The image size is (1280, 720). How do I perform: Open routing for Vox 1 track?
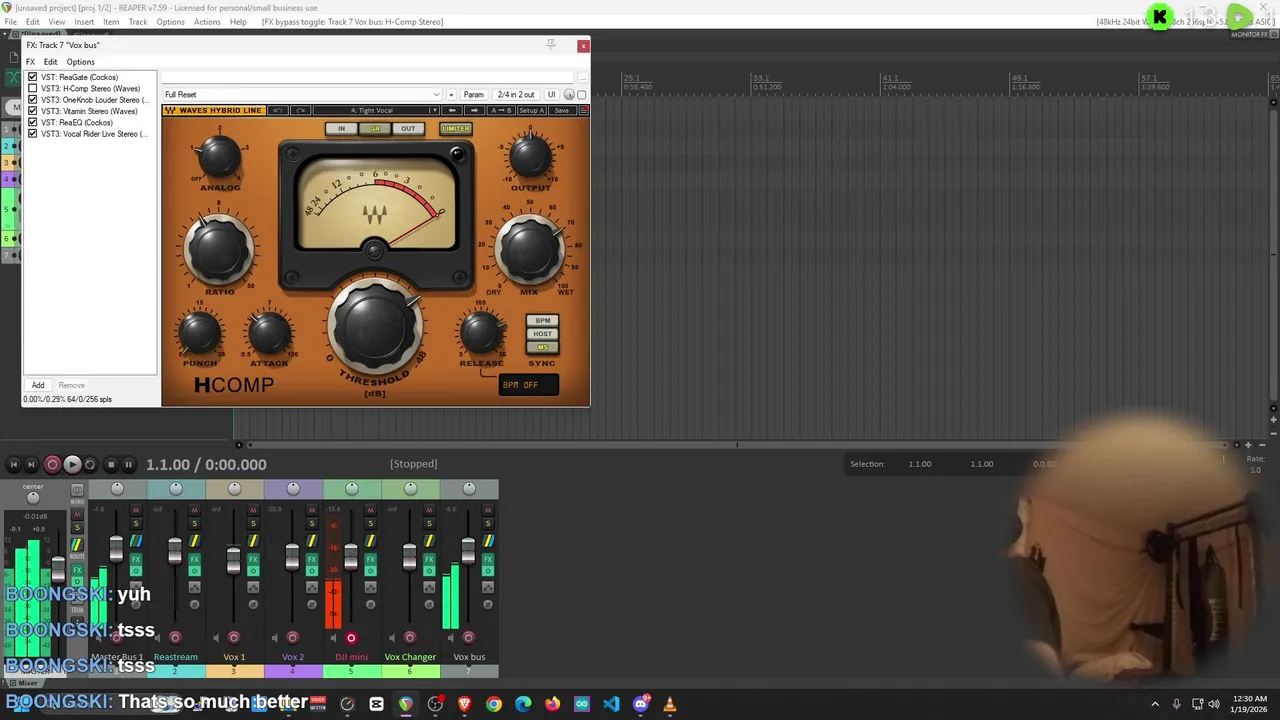pyautogui.click(x=253, y=541)
